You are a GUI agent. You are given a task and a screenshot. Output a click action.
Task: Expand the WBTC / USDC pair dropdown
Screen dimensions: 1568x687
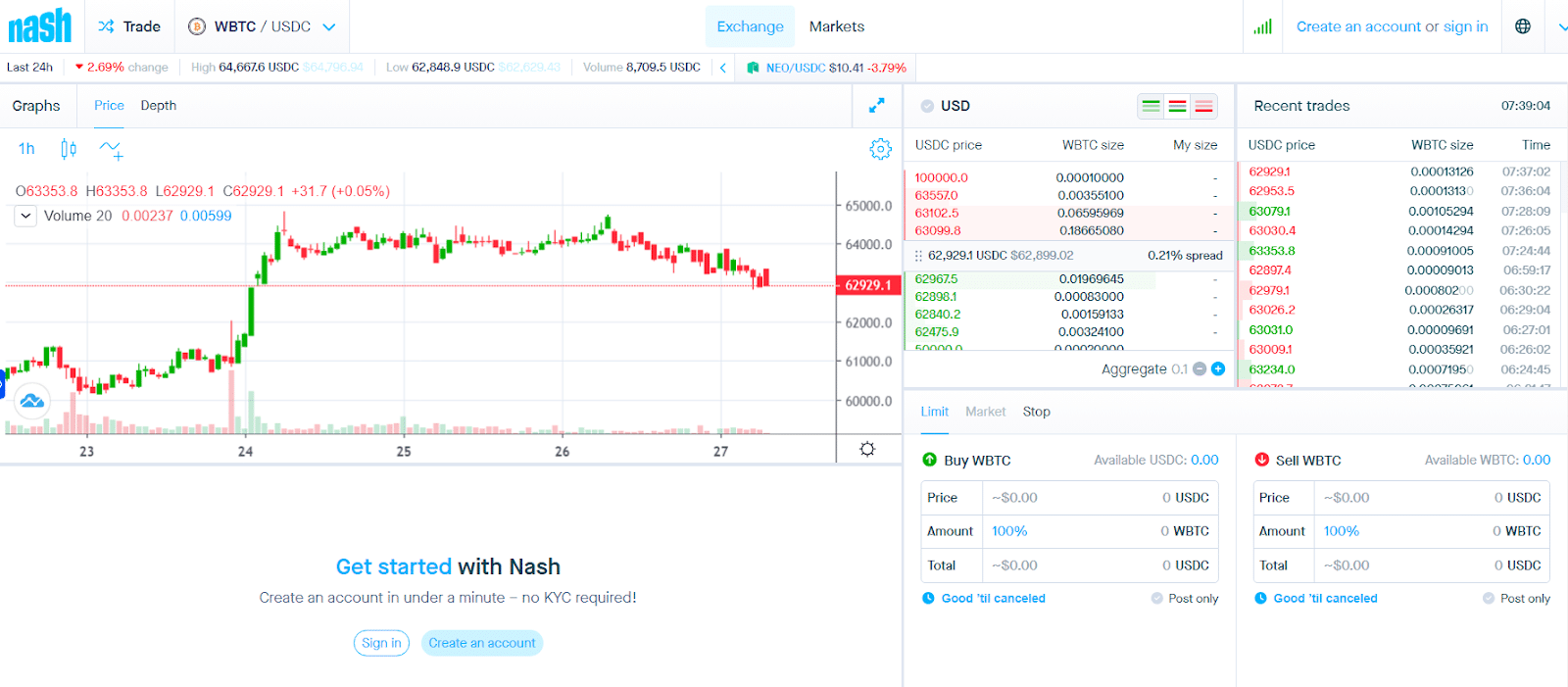[329, 26]
